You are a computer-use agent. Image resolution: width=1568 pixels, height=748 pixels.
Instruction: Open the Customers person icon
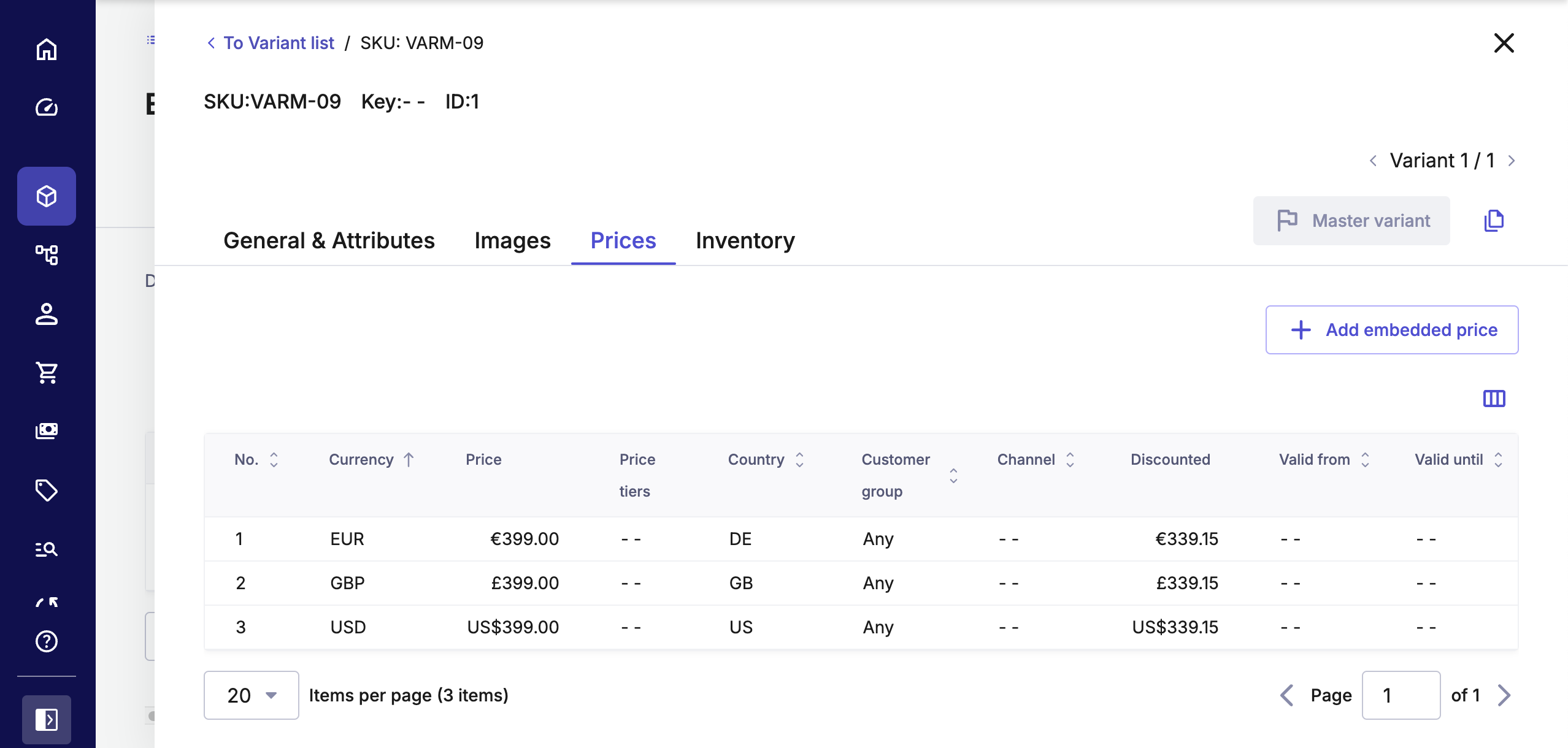tap(47, 314)
